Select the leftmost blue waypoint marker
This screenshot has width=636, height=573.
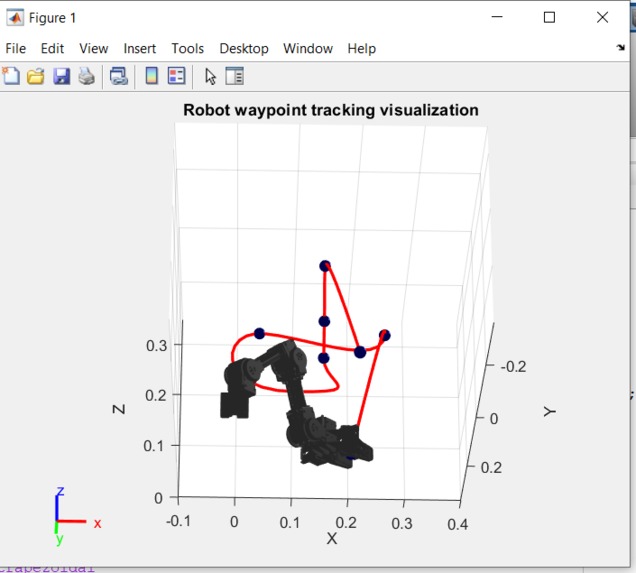(260, 334)
